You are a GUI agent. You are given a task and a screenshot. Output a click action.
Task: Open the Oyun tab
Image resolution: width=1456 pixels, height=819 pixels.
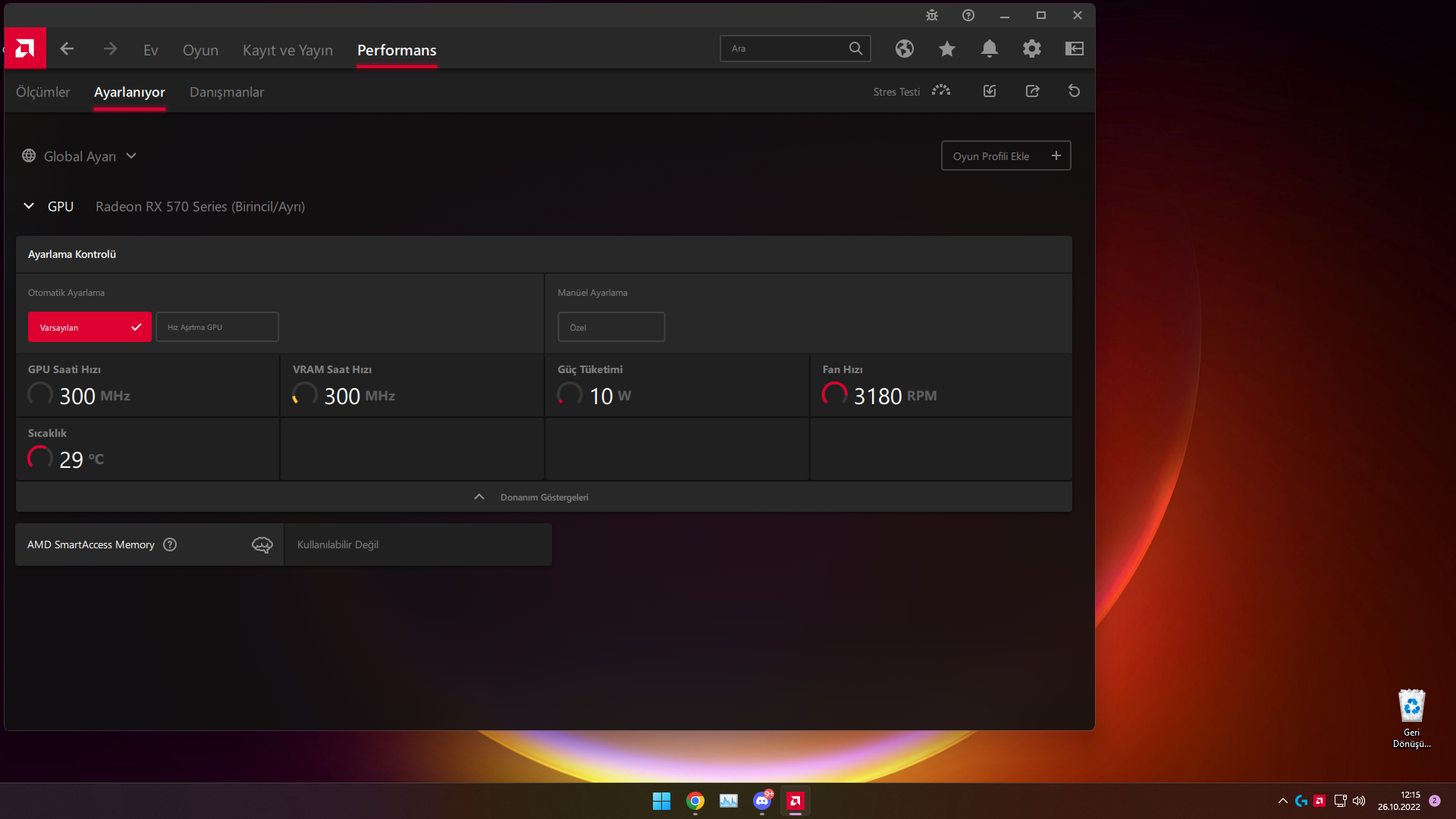tap(200, 50)
